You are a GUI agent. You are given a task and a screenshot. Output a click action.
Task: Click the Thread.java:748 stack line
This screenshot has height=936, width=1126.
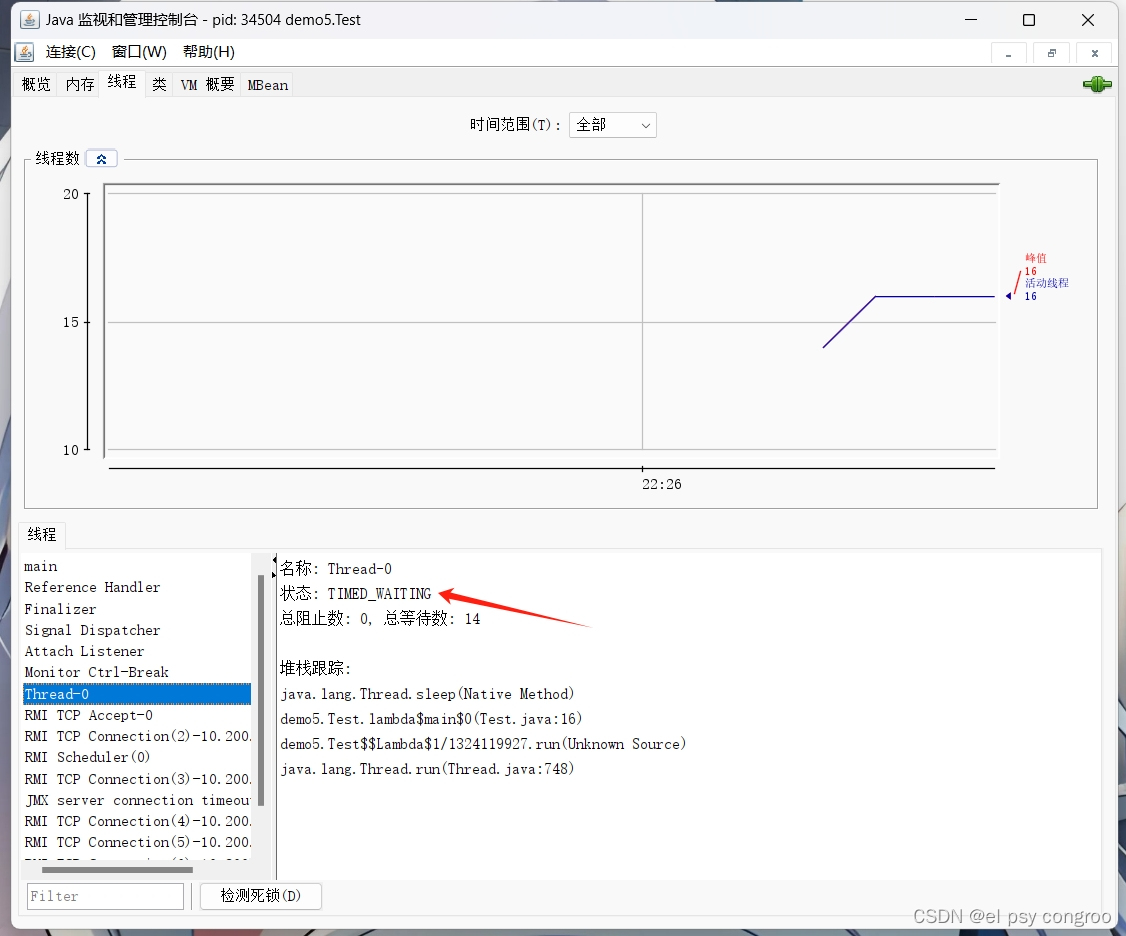click(427, 769)
